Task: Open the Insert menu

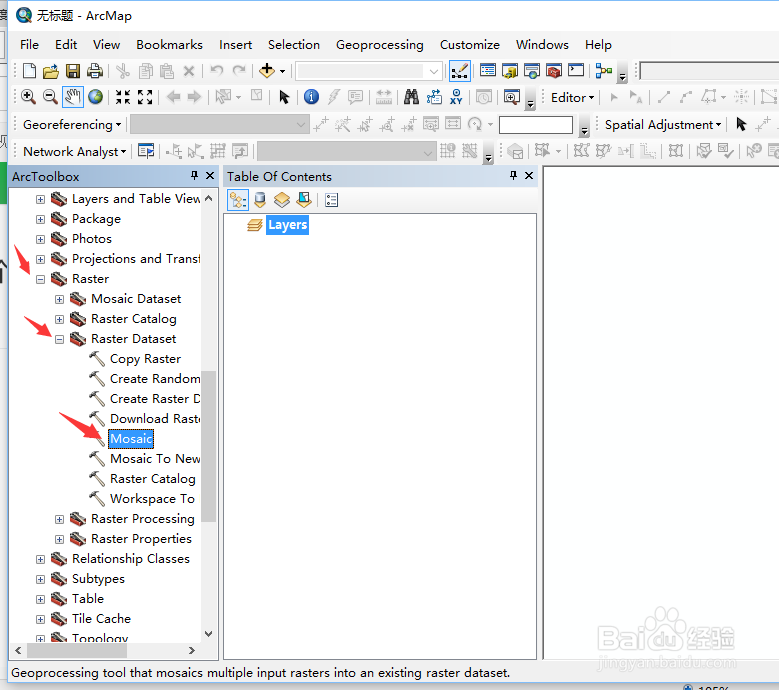Action: pyautogui.click(x=235, y=45)
